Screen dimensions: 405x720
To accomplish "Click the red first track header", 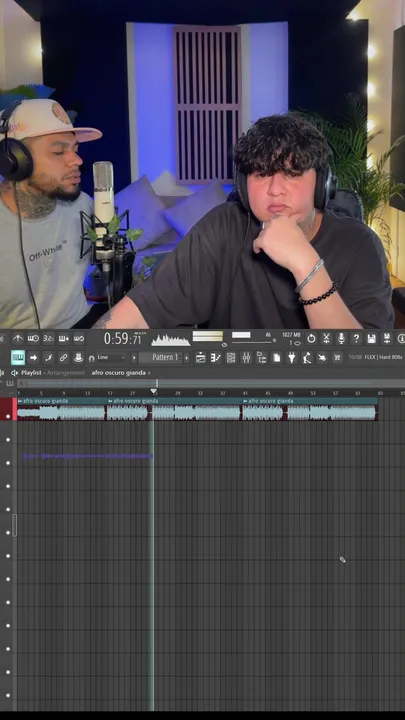I will [x=8, y=409].
